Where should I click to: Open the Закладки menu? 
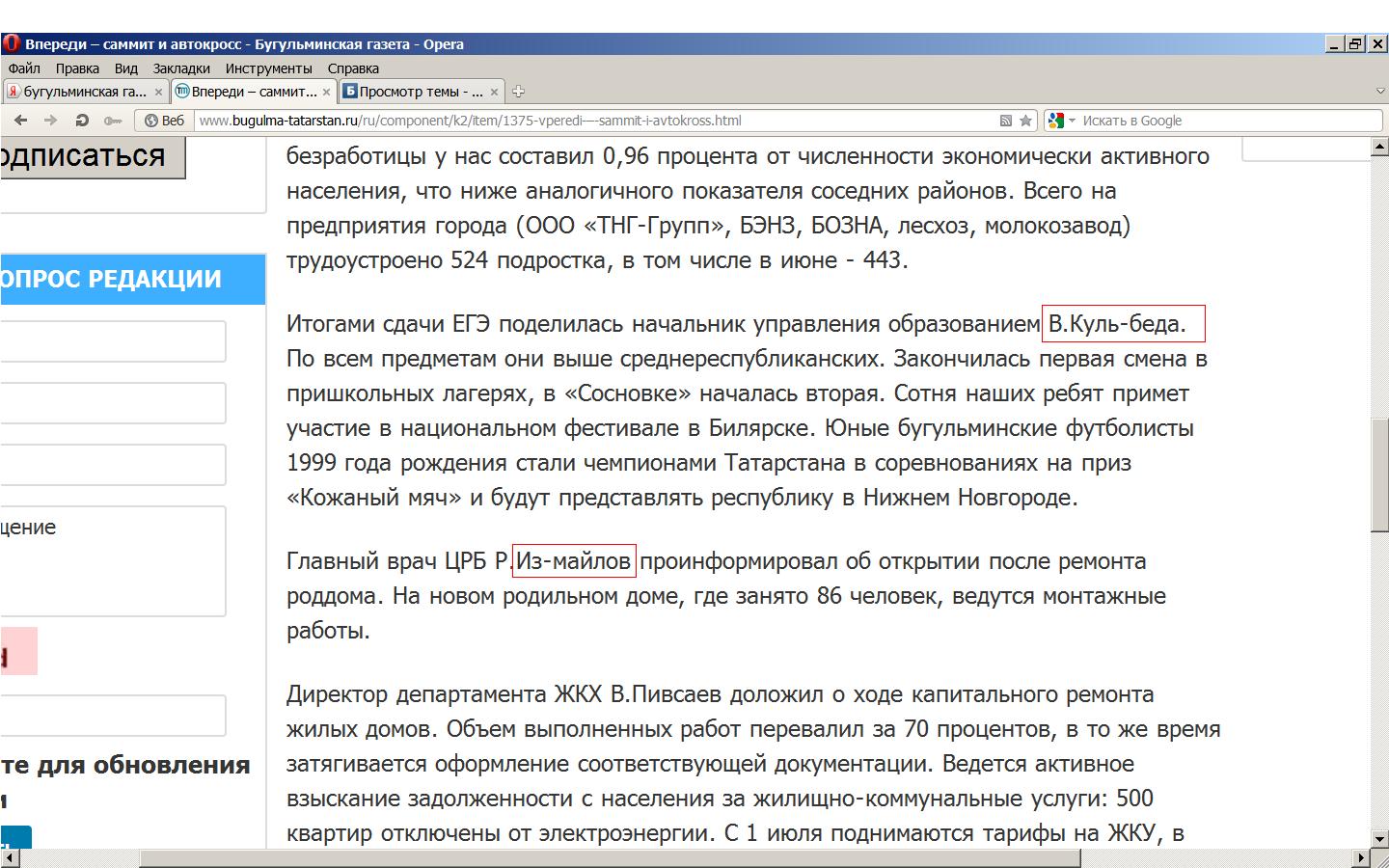click(x=181, y=68)
